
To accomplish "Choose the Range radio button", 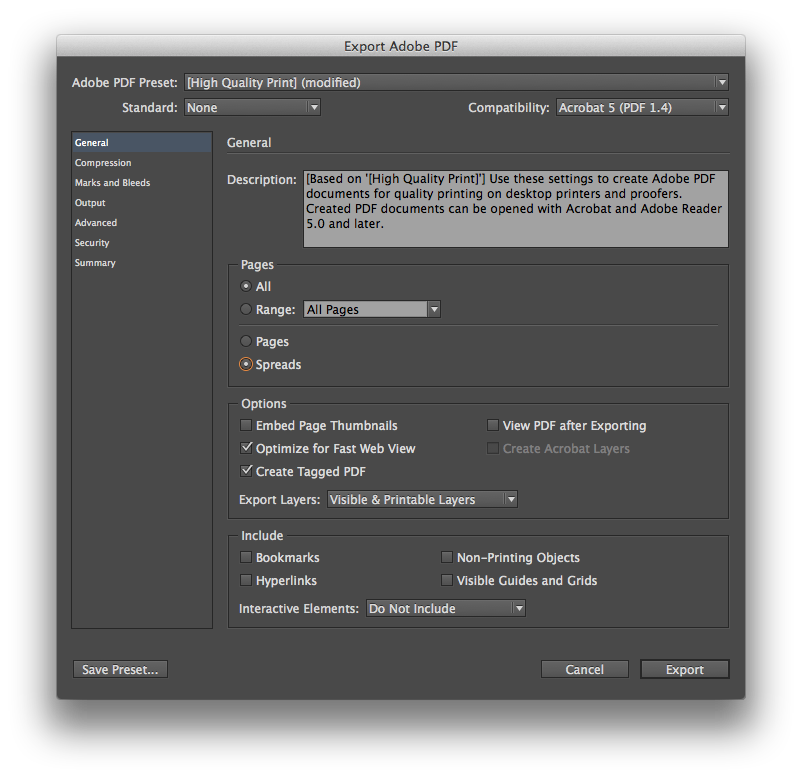I will click(x=246, y=309).
